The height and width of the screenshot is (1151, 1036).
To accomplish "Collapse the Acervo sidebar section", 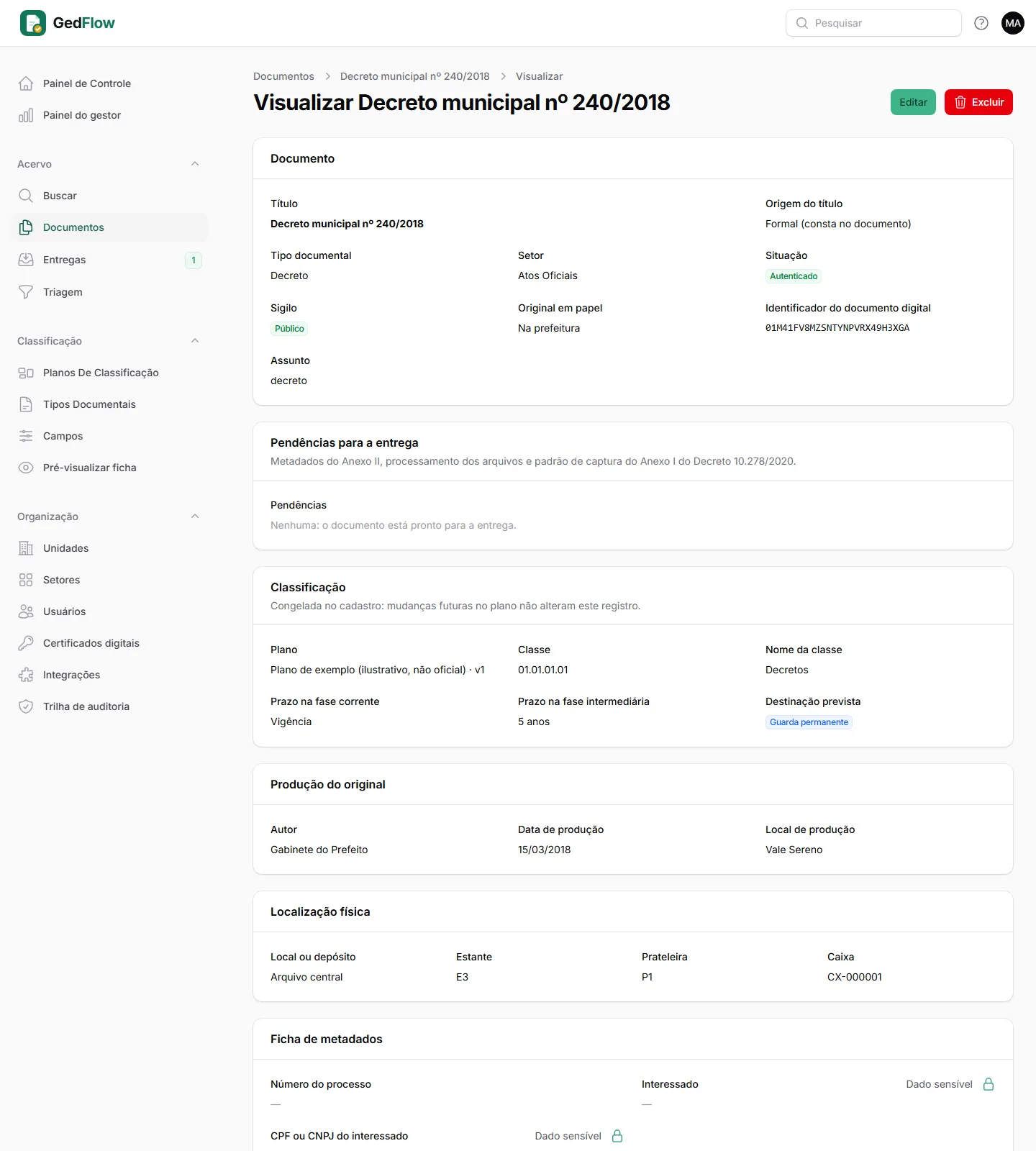I will (x=195, y=164).
